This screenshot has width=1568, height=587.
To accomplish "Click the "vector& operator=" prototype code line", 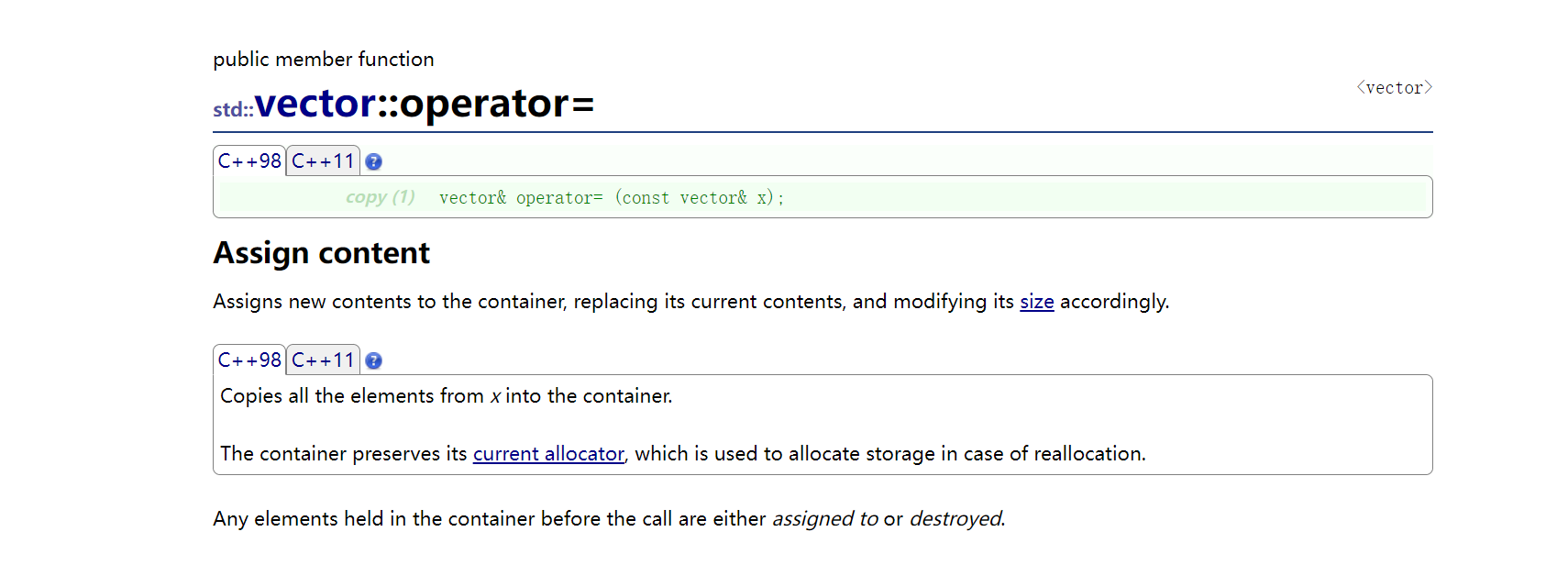I will point(611,198).
